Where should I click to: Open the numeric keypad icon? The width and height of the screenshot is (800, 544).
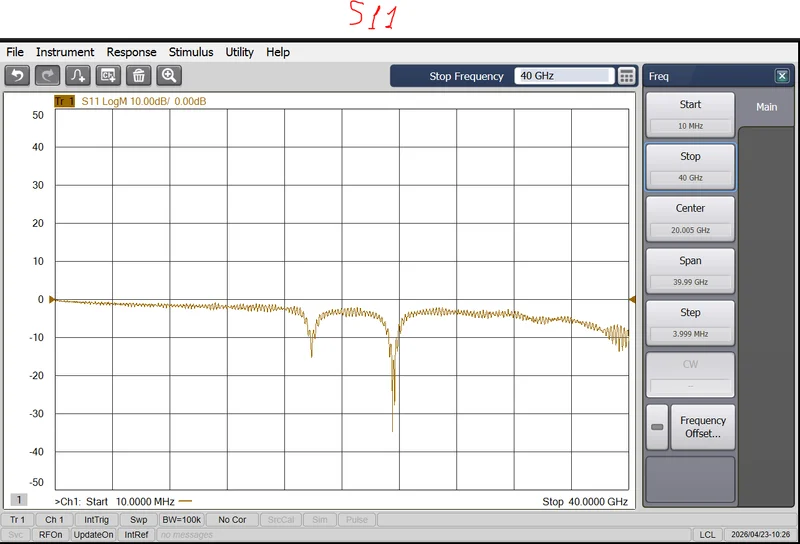627,76
